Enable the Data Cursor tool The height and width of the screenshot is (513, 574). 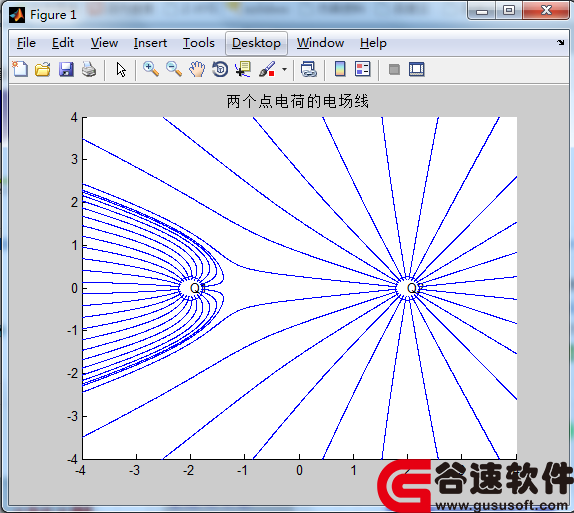point(243,69)
